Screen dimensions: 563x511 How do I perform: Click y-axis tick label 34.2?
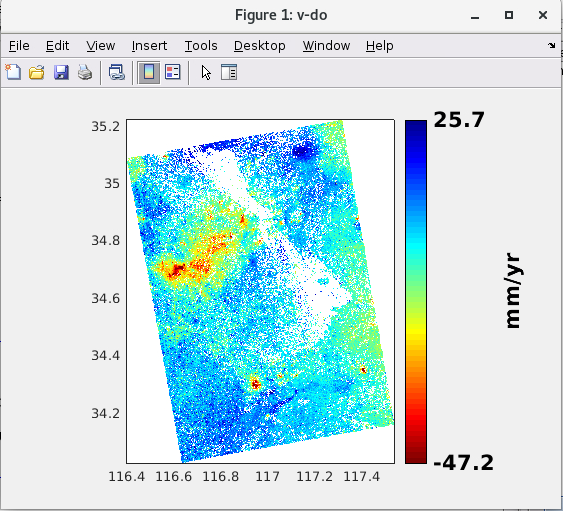pos(106,413)
